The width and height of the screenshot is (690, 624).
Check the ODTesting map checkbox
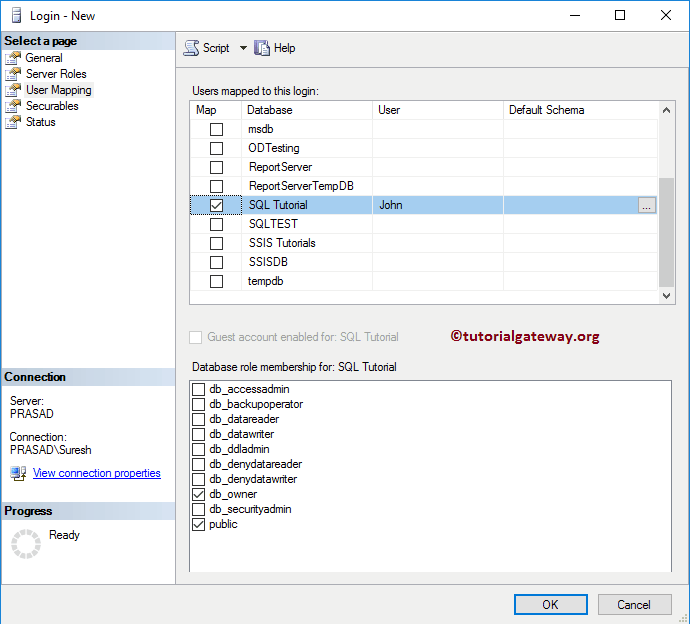216,148
